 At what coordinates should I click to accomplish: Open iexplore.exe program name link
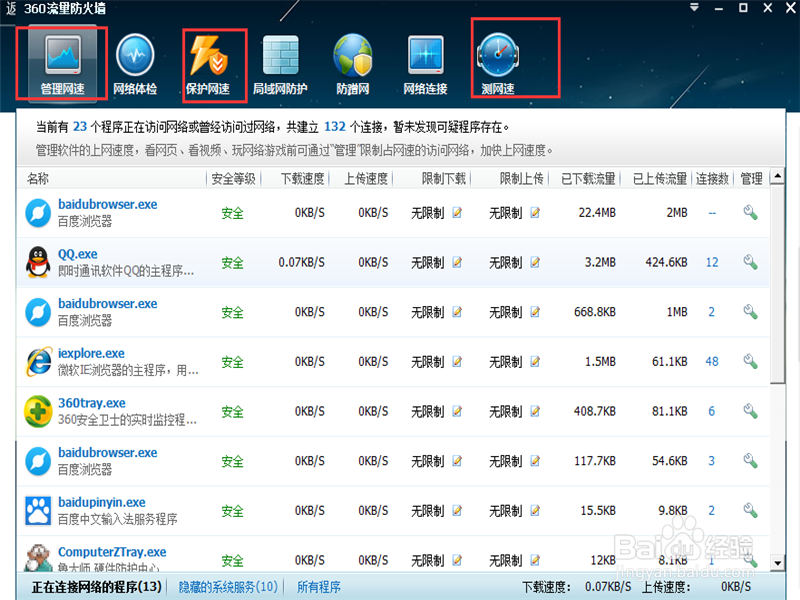91,353
